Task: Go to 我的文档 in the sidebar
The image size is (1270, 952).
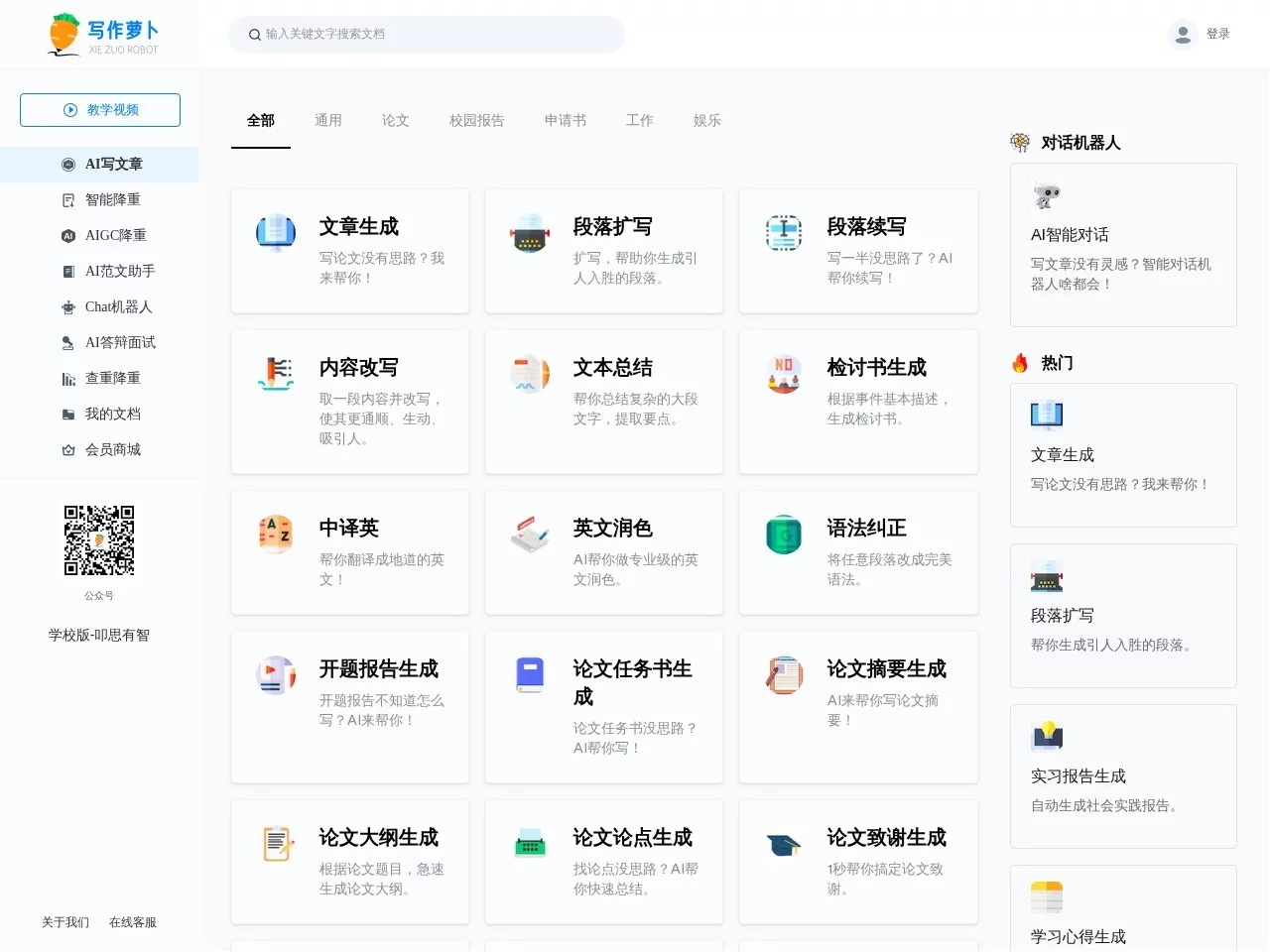Action: click(x=112, y=415)
